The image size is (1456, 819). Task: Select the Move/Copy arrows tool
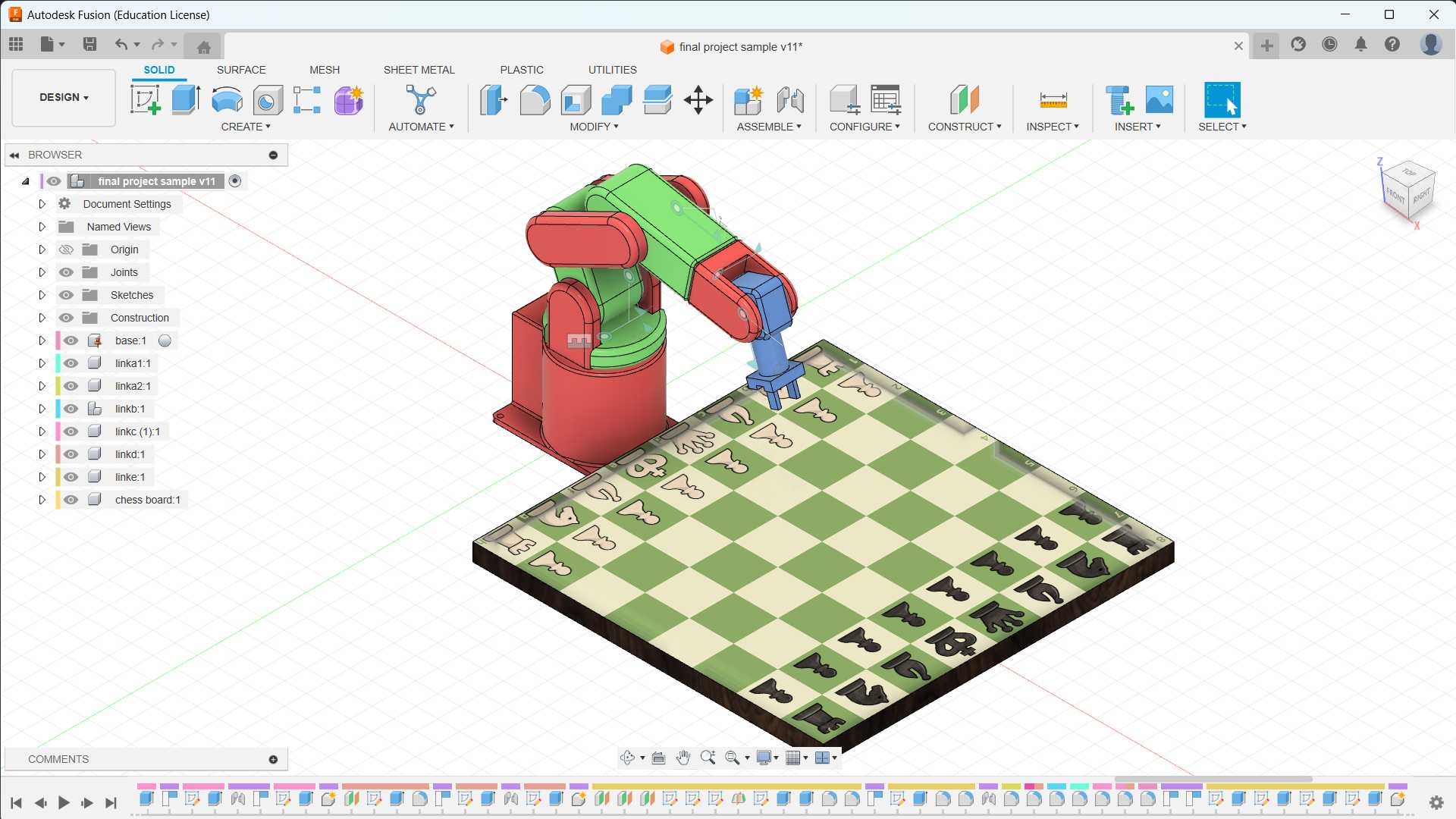698,99
